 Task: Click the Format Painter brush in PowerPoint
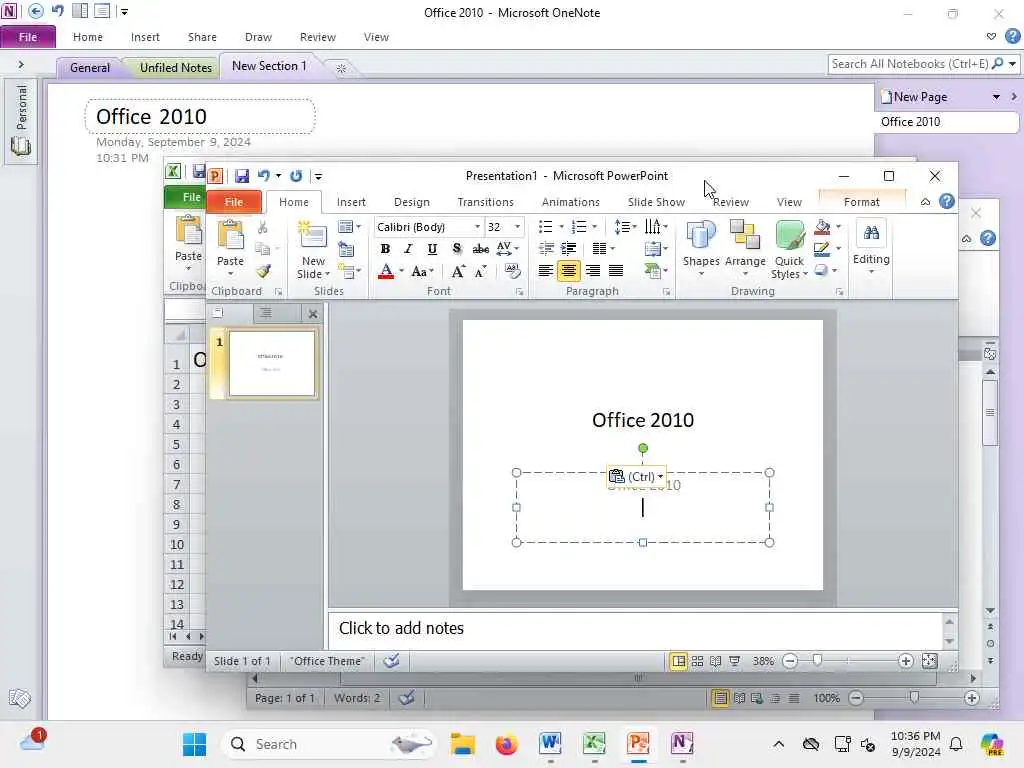[263, 271]
